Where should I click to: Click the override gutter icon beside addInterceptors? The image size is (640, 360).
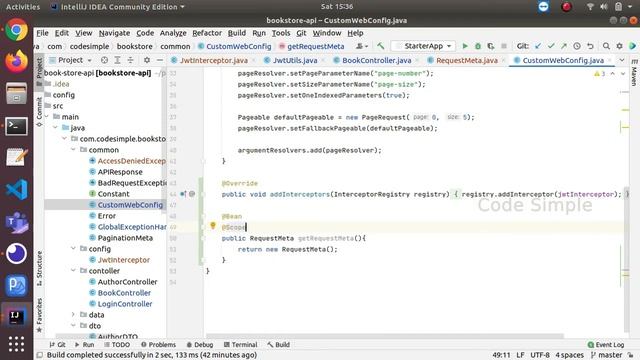(183, 194)
